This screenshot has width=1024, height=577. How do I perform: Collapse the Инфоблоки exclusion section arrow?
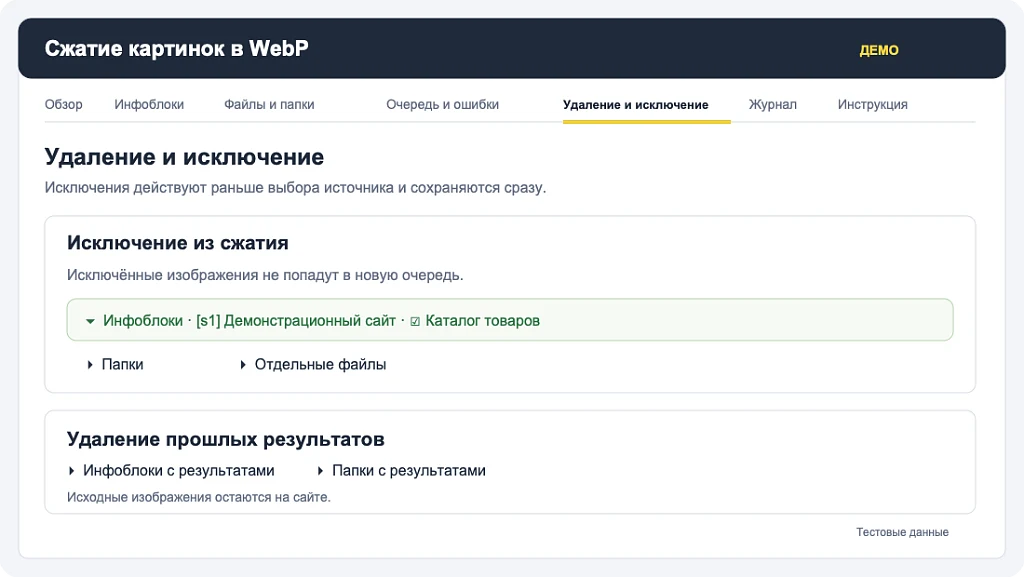pyautogui.click(x=90, y=321)
